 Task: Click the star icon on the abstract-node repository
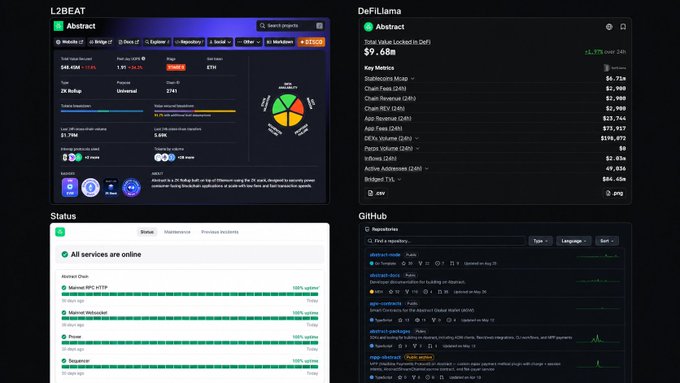[403, 263]
